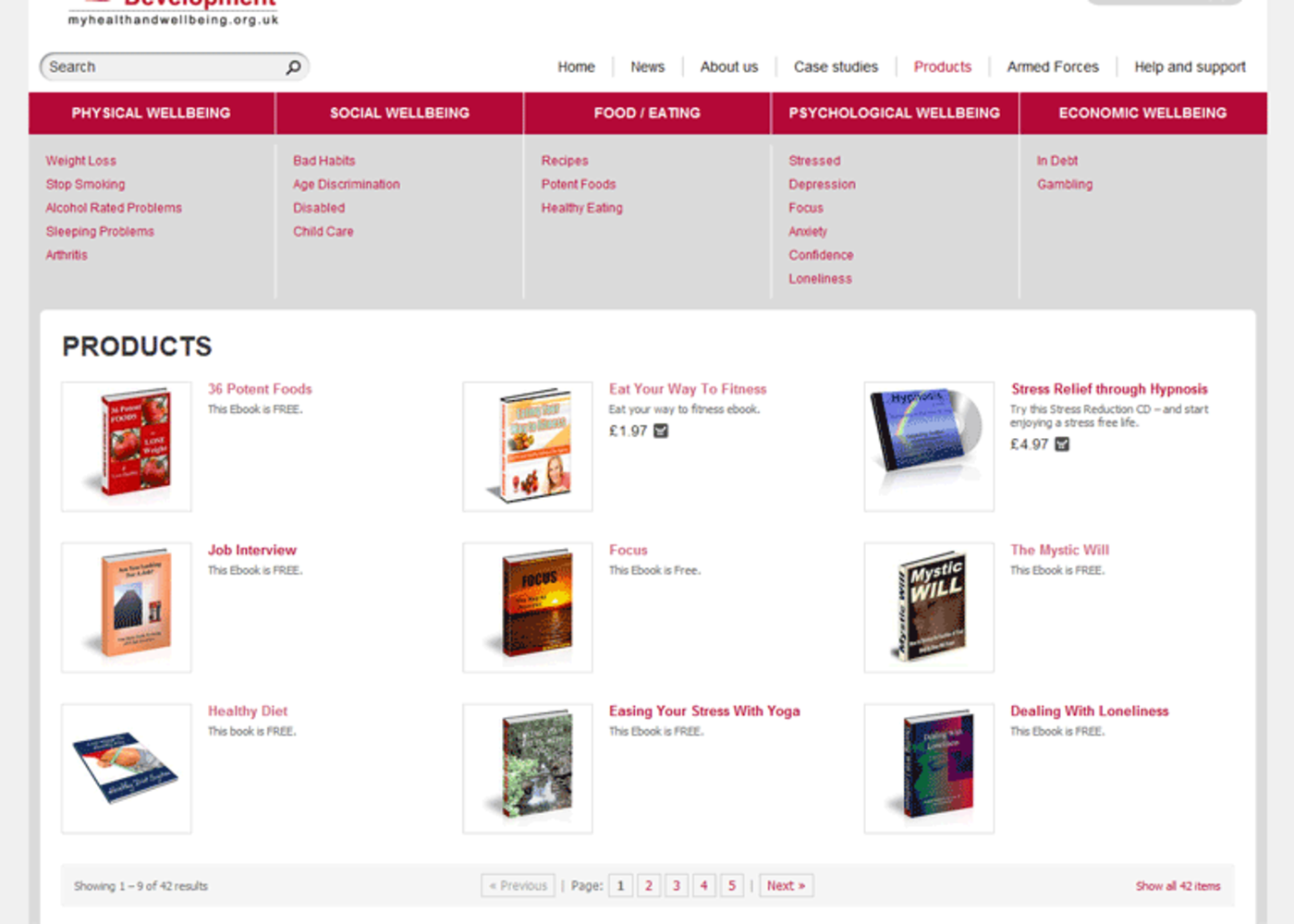This screenshot has width=1294, height=924.
Task: Select the Food / Eating category header
Action: pyautogui.click(x=647, y=113)
